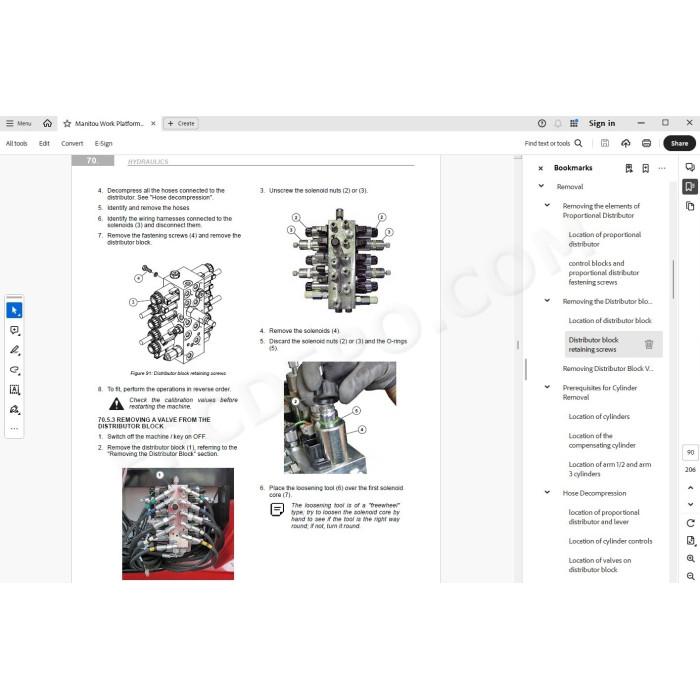Open All tools menu

(17, 143)
